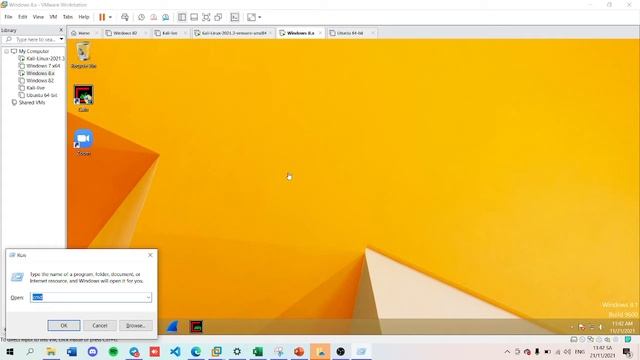The height and width of the screenshot is (360, 640).
Task: Select Kali-live in the Library tree
Action: (x=32, y=88)
